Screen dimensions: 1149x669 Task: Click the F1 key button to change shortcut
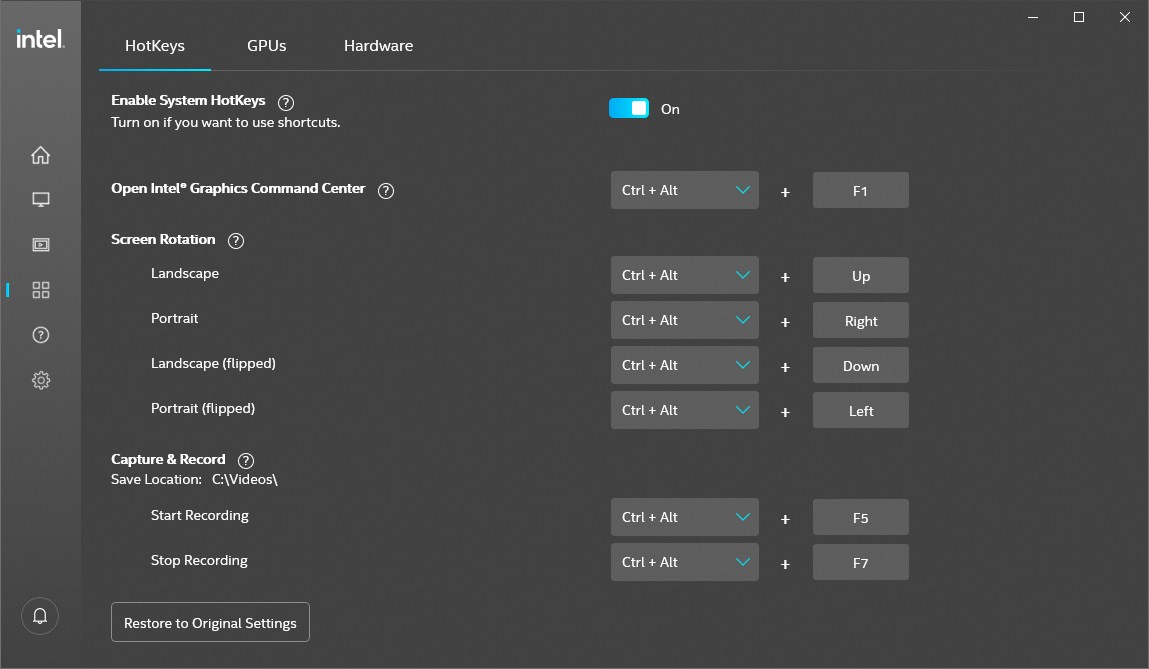point(860,189)
